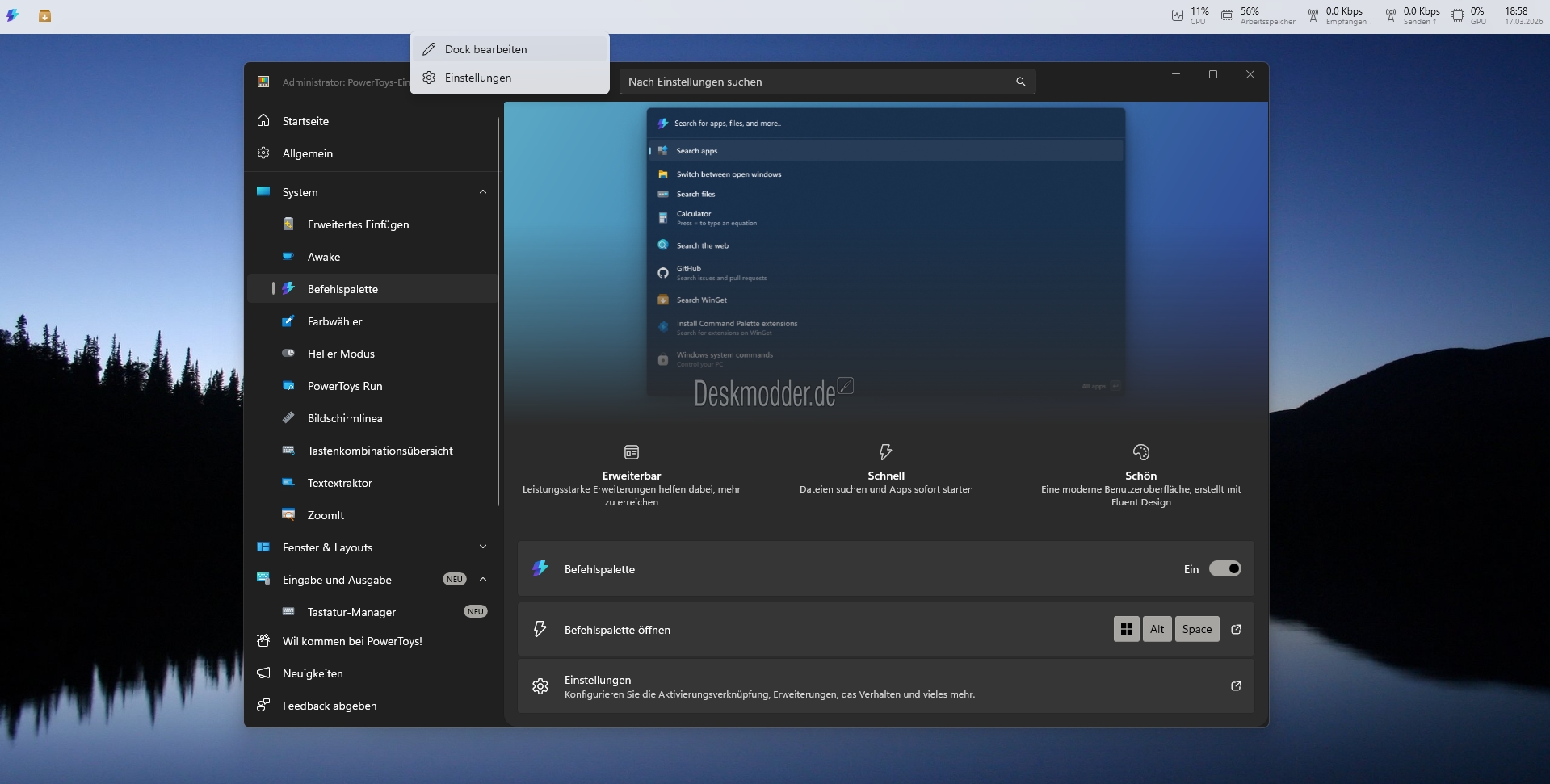
Task: Choose Dock bearbeiten from context menu
Action: click(x=485, y=49)
